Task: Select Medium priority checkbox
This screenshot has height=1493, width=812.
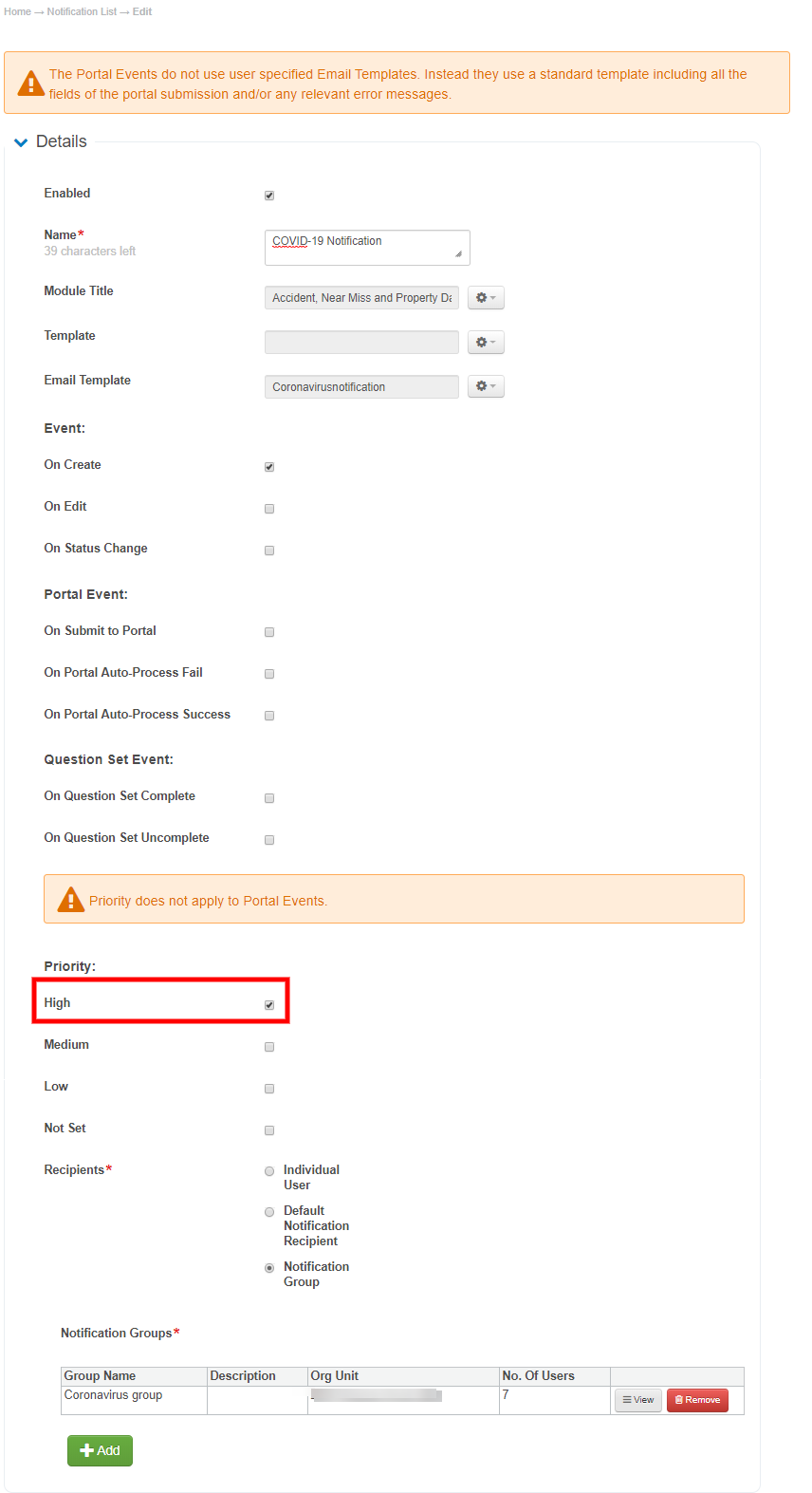Action: point(269,1047)
